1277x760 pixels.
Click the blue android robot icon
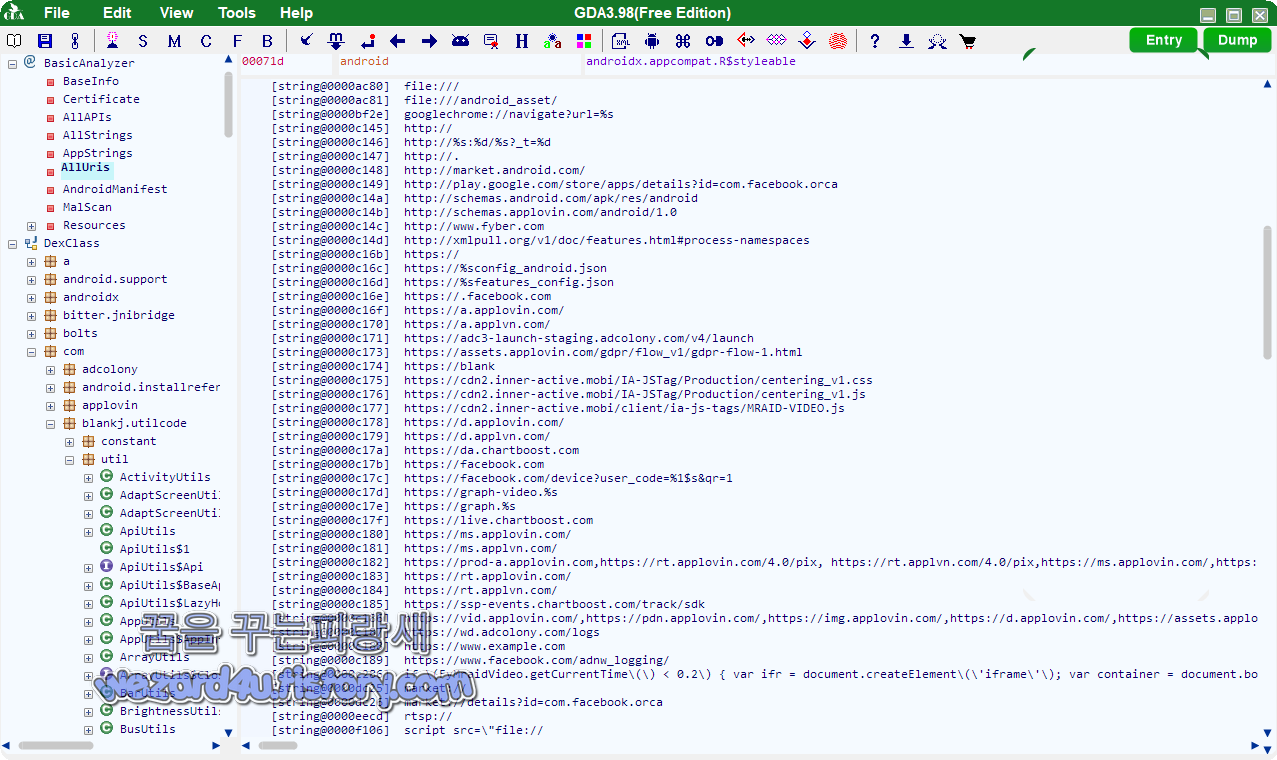click(x=652, y=41)
